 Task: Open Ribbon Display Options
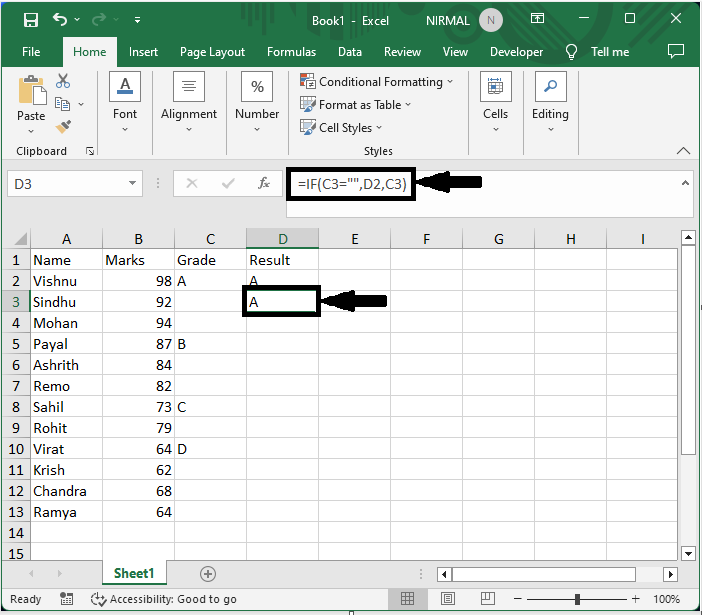point(537,18)
